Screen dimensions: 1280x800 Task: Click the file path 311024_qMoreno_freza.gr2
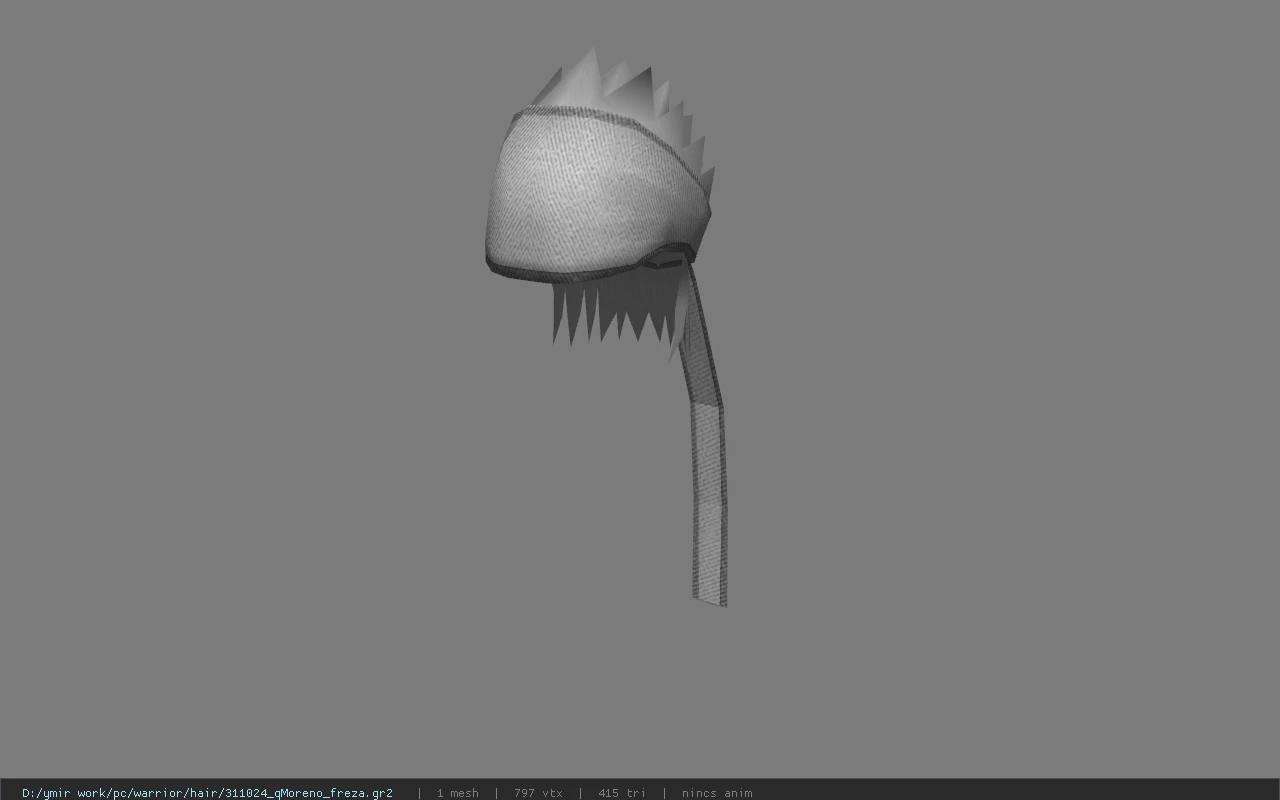click(207, 793)
